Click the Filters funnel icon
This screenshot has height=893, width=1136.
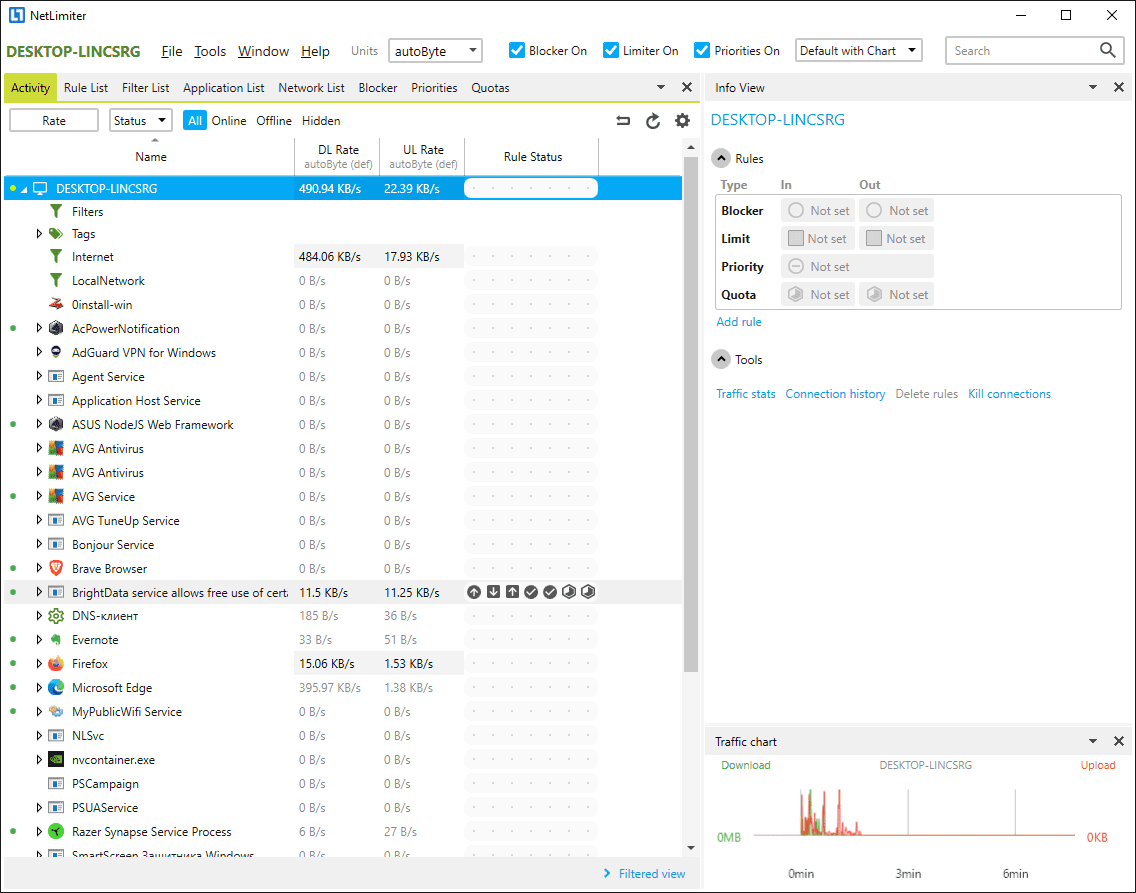coord(56,211)
